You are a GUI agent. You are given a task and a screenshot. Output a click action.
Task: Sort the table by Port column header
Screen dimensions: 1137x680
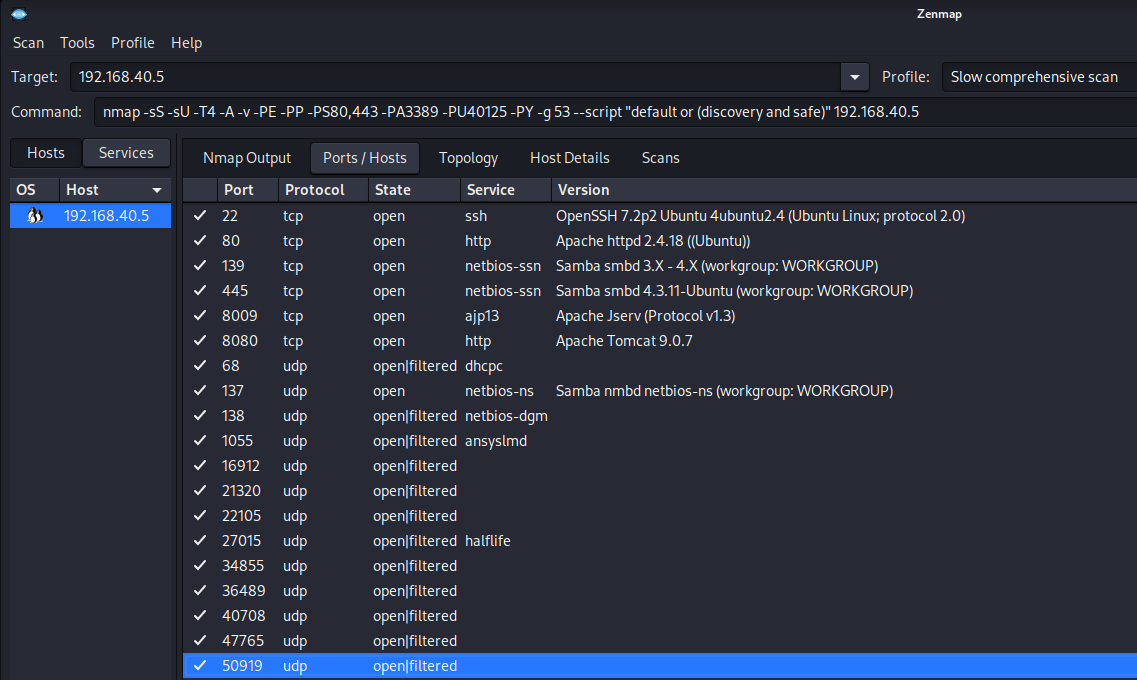[239, 190]
